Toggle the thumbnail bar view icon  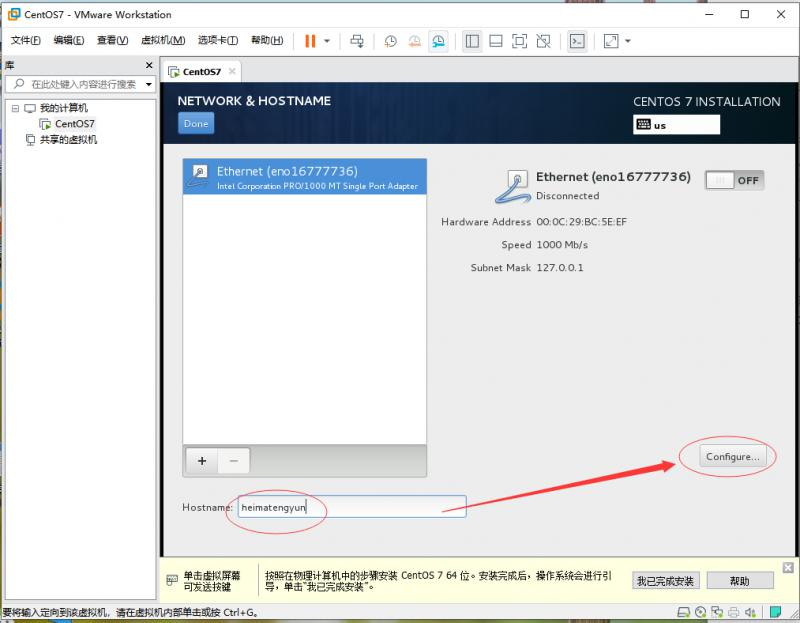[x=495, y=41]
